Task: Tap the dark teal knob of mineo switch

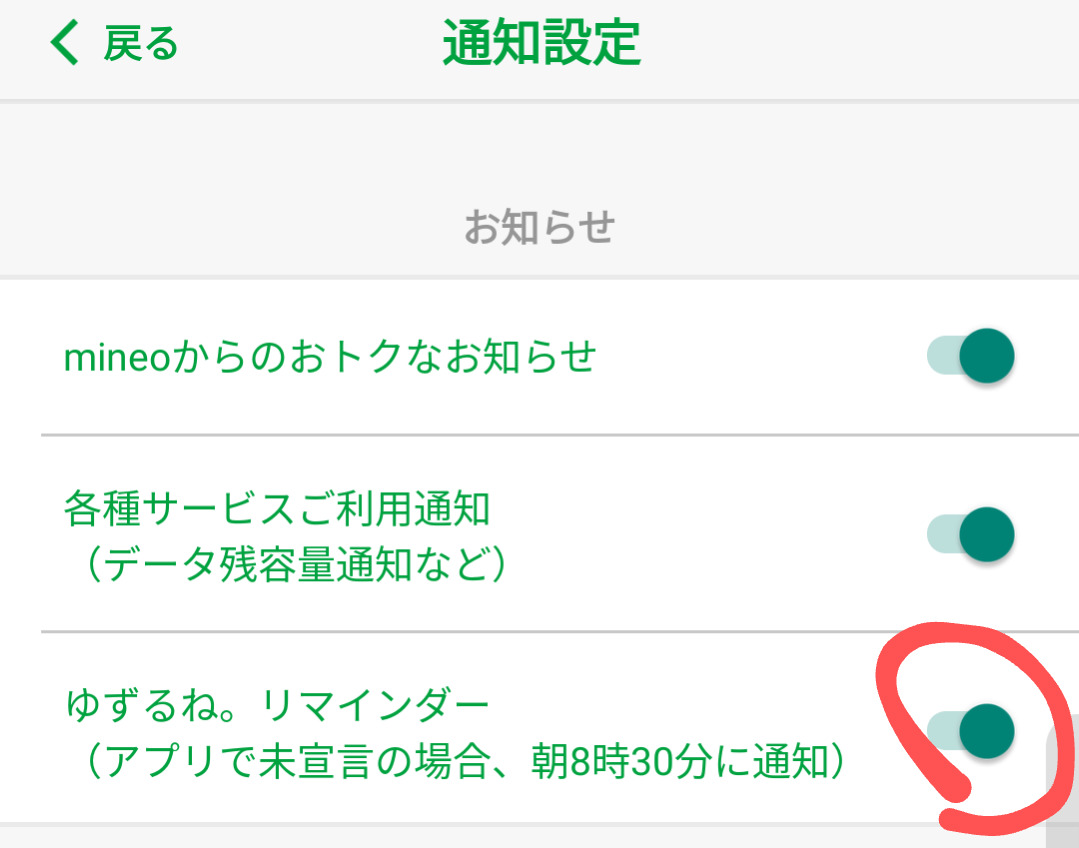Action: coord(987,356)
